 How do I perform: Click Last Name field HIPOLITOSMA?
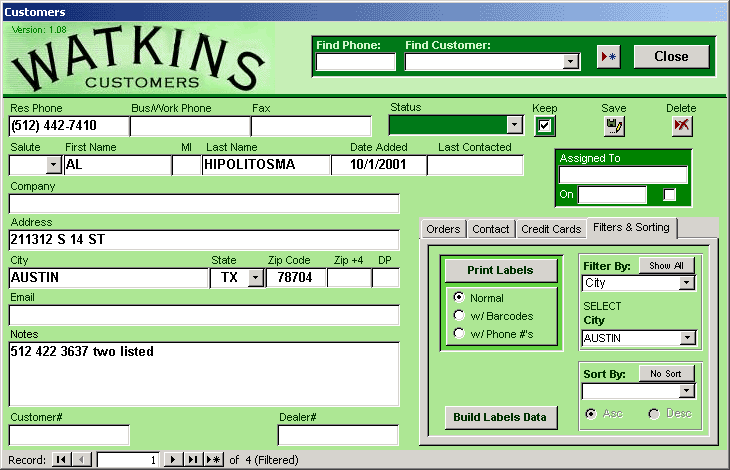click(266, 165)
